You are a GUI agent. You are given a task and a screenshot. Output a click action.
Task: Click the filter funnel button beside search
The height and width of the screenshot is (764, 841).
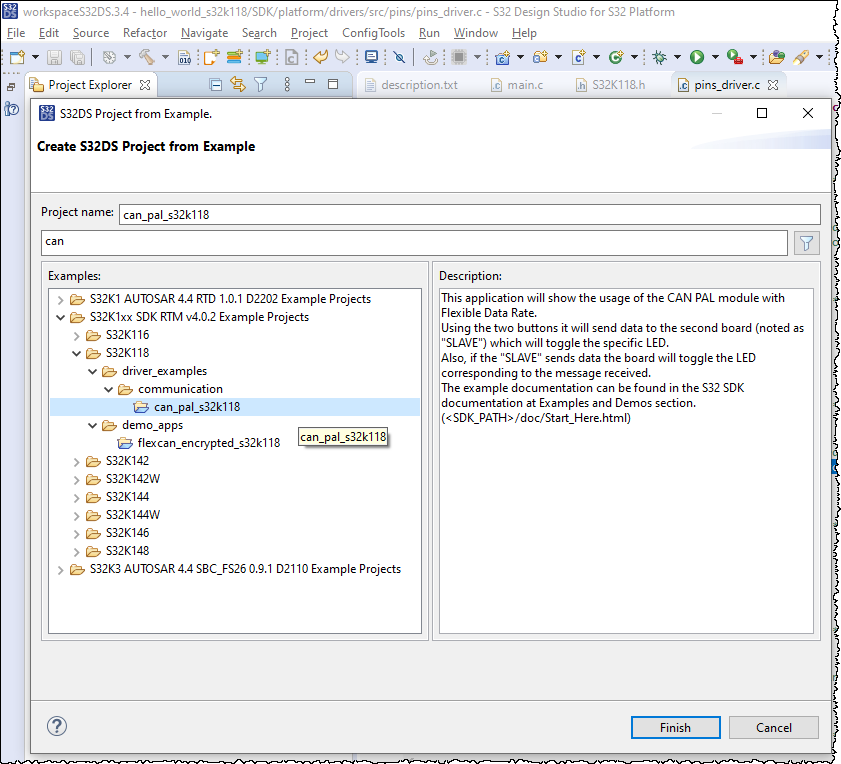[x=806, y=244]
